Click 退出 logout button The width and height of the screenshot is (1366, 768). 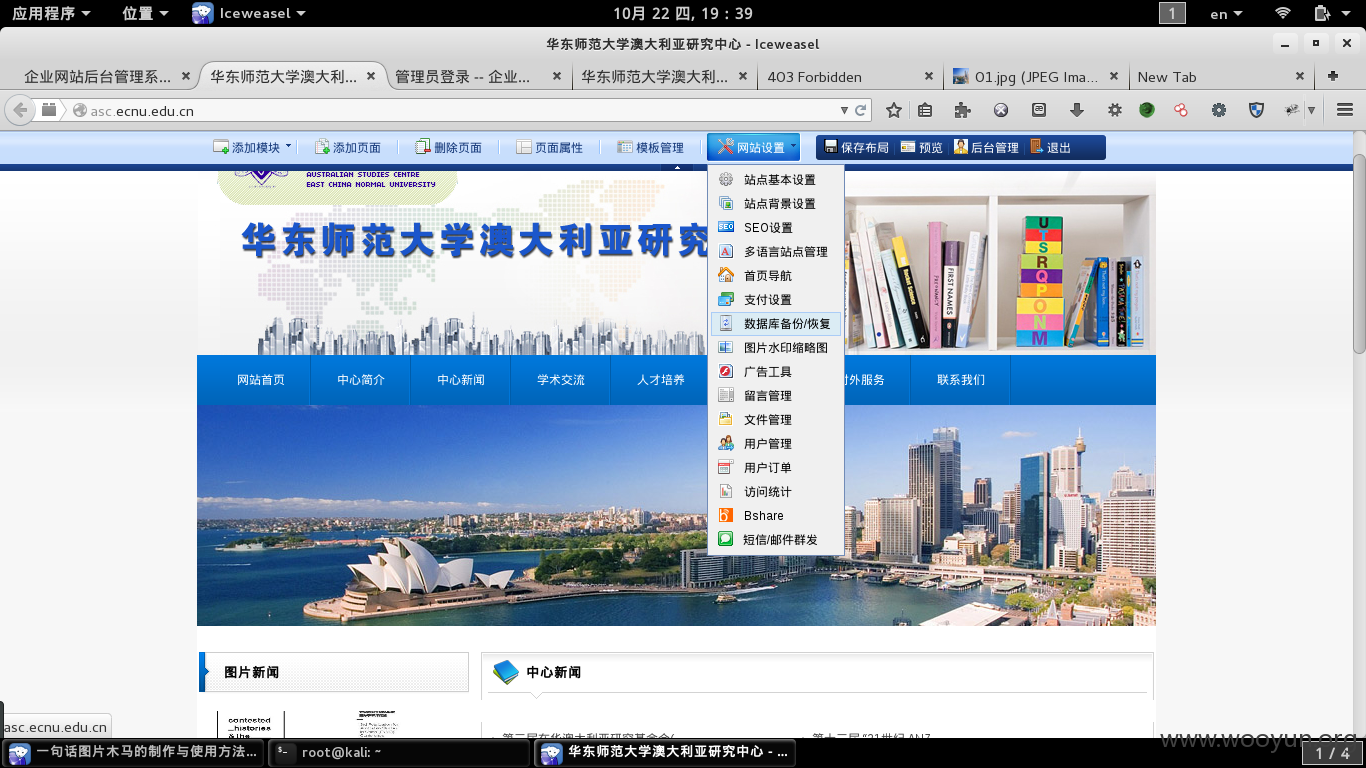coord(1050,147)
